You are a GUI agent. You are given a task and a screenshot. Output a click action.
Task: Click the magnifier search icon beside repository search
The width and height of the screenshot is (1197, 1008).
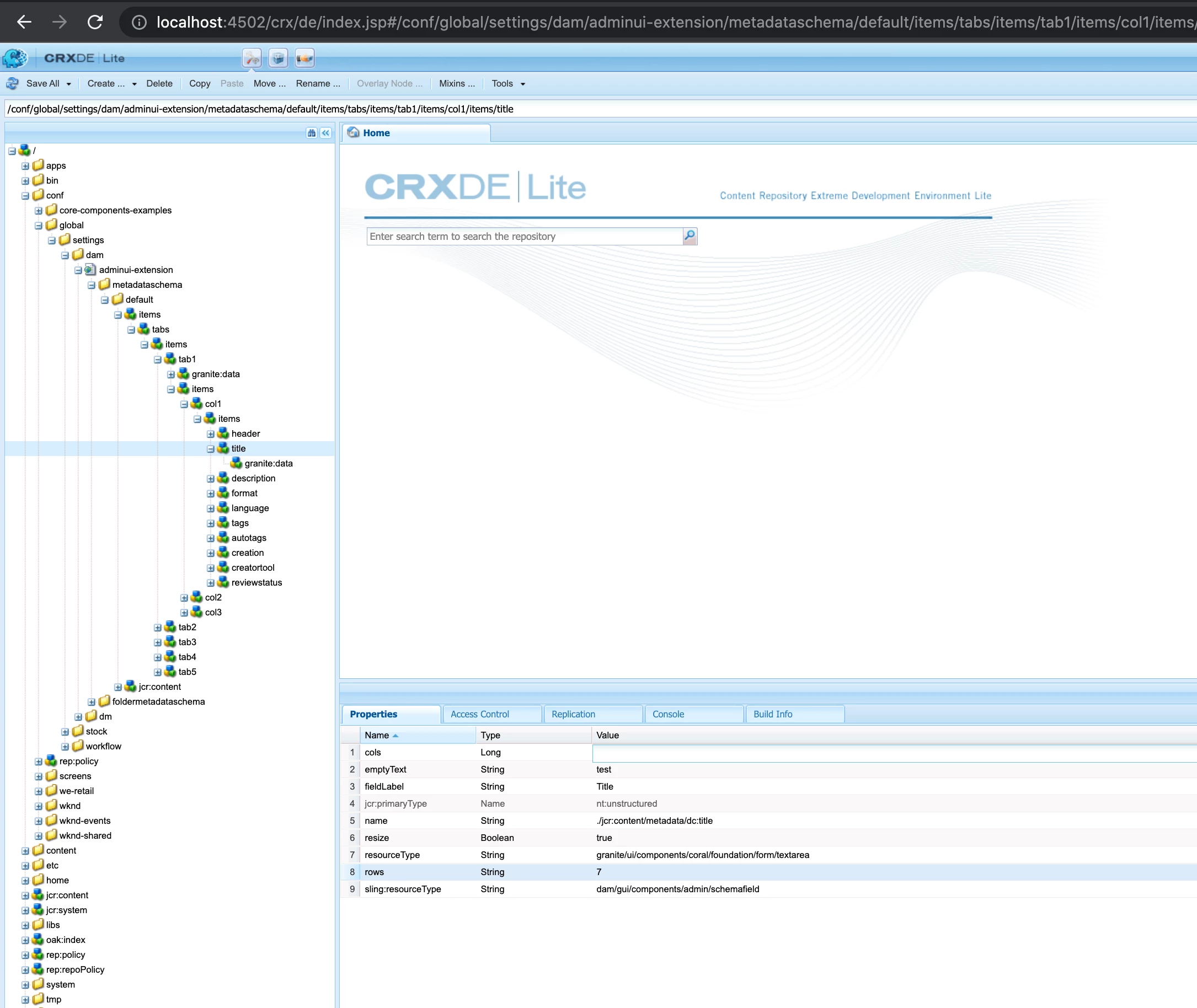(690, 236)
